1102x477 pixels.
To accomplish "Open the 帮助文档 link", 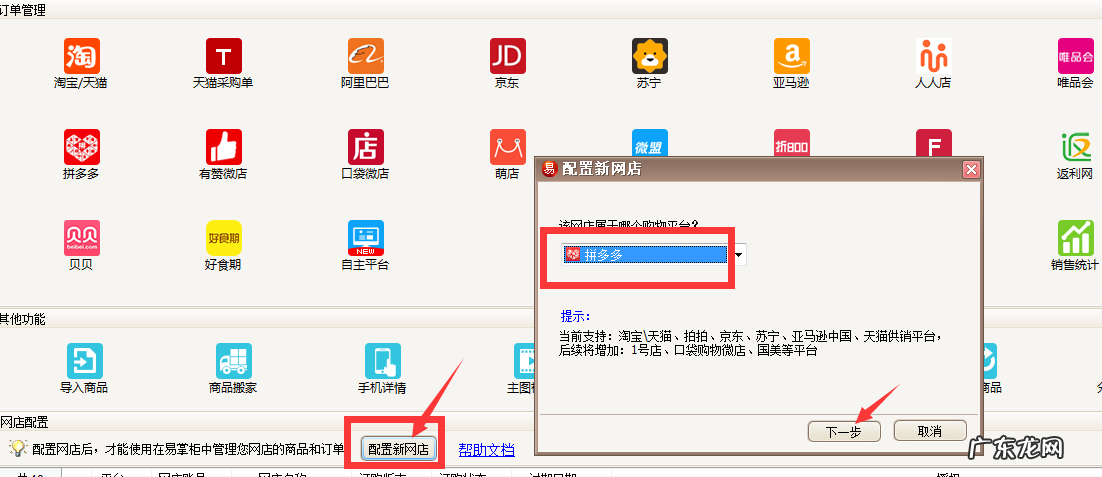I will coord(486,450).
